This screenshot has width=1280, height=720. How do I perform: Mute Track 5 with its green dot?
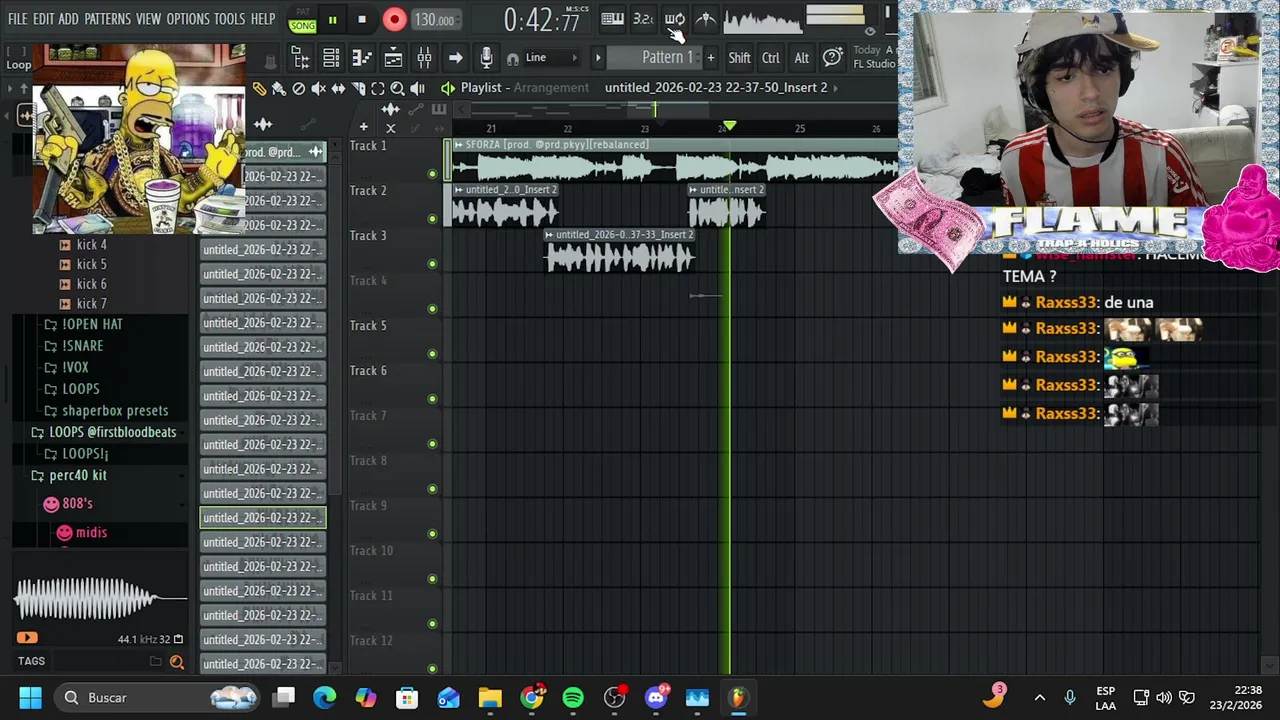pyautogui.click(x=432, y=354)
